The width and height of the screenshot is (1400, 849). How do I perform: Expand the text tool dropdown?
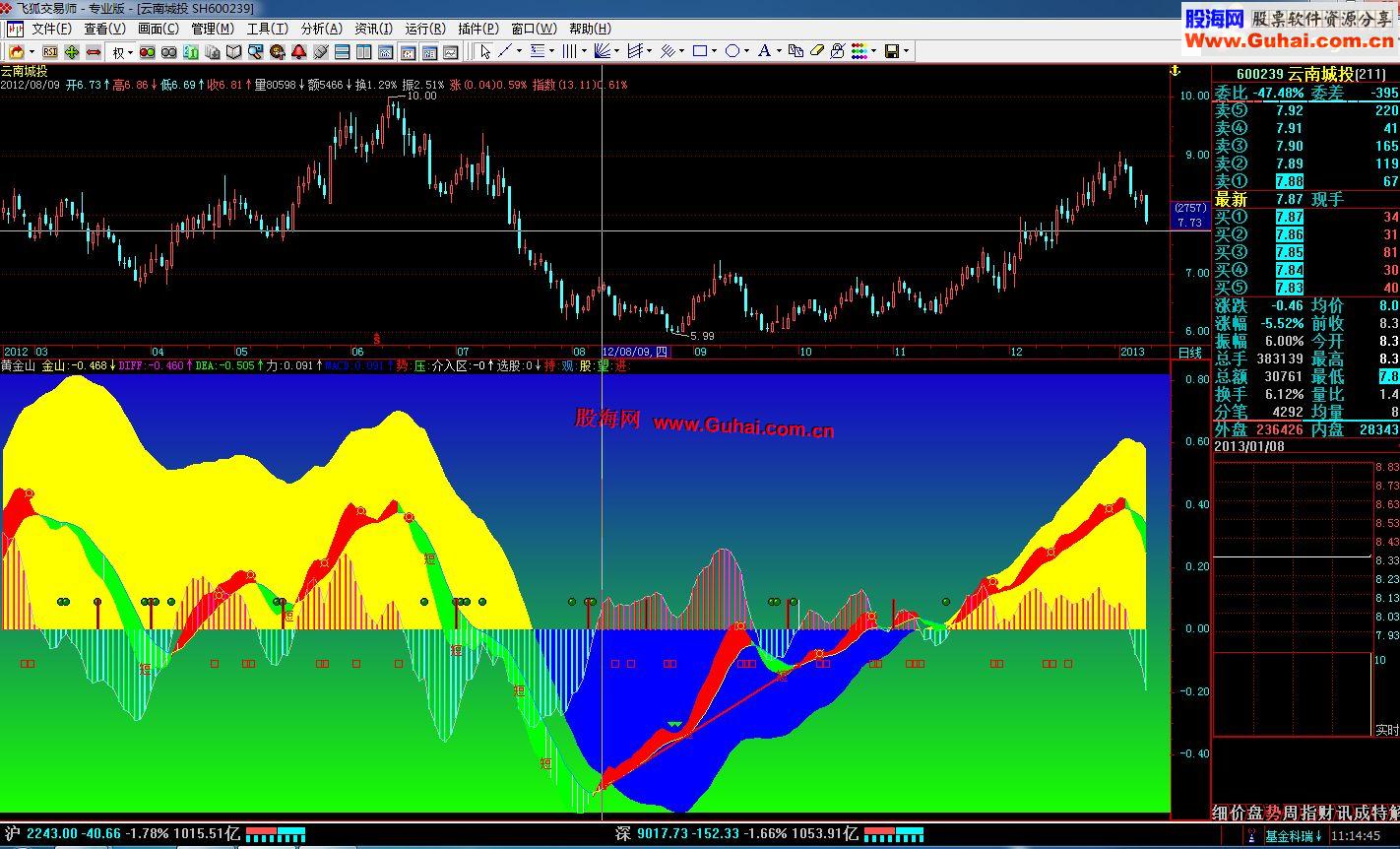tap(779, 51)
